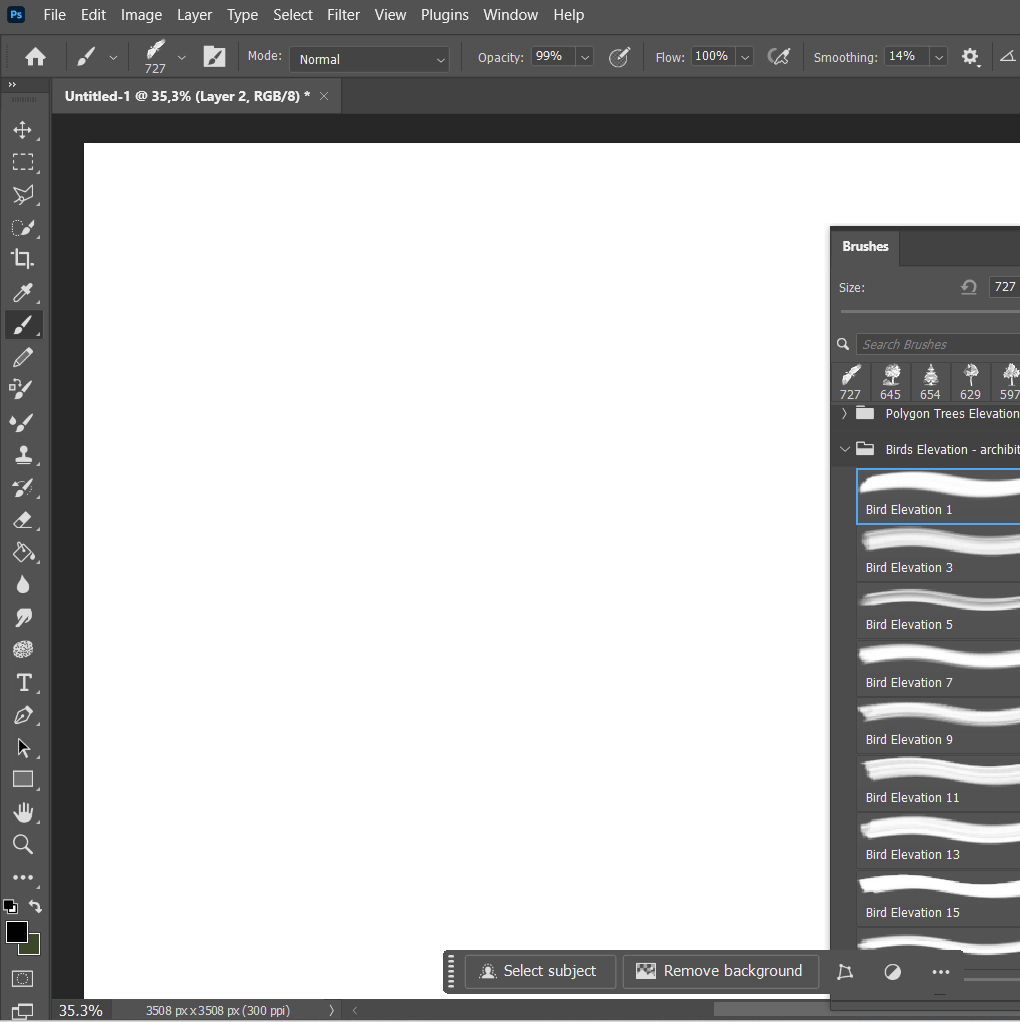
Task: Select the Eyedropper tool
Action: (x=23, y=292)
